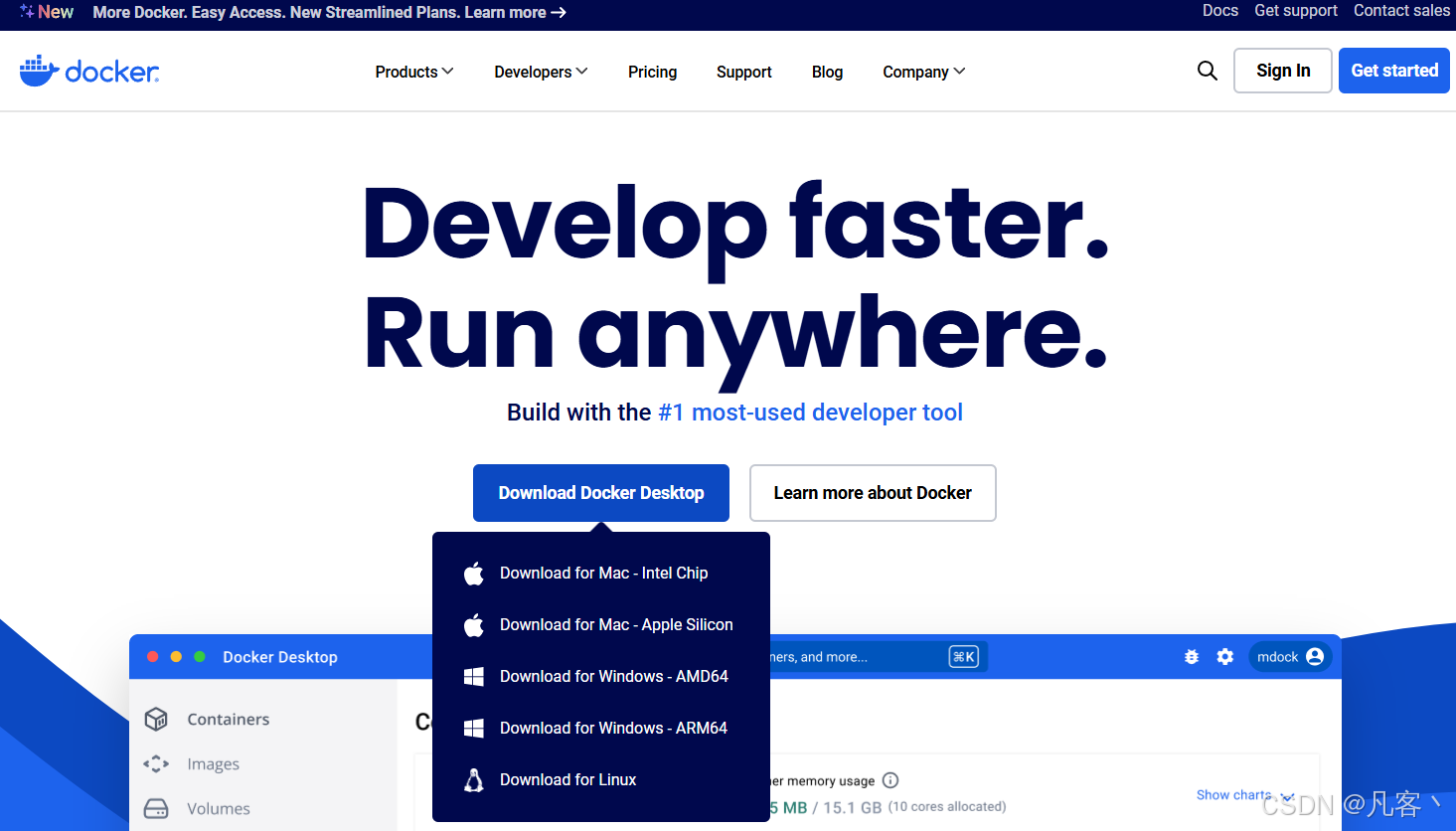Image resolution: width=1456 pixels, height=831 pixels.
Task: Open the settings gear in Docker Desktop
Action: coord(1225,657)
